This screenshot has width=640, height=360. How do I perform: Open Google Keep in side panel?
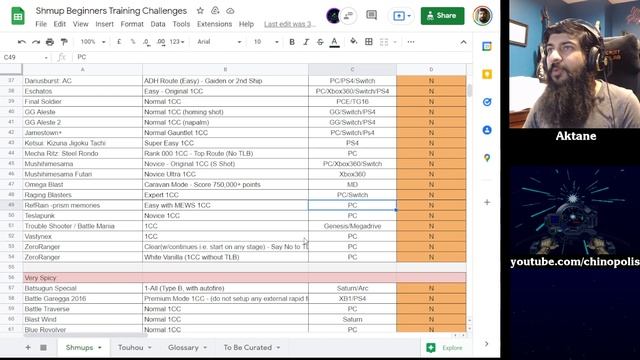pyautogui.click(x=487, y=74)
